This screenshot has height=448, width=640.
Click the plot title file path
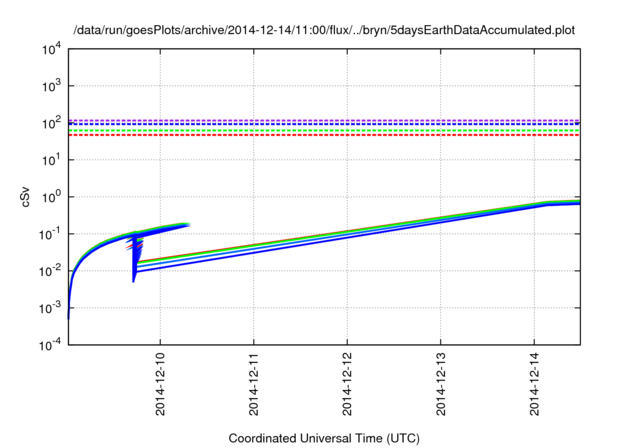pos(324,30)
